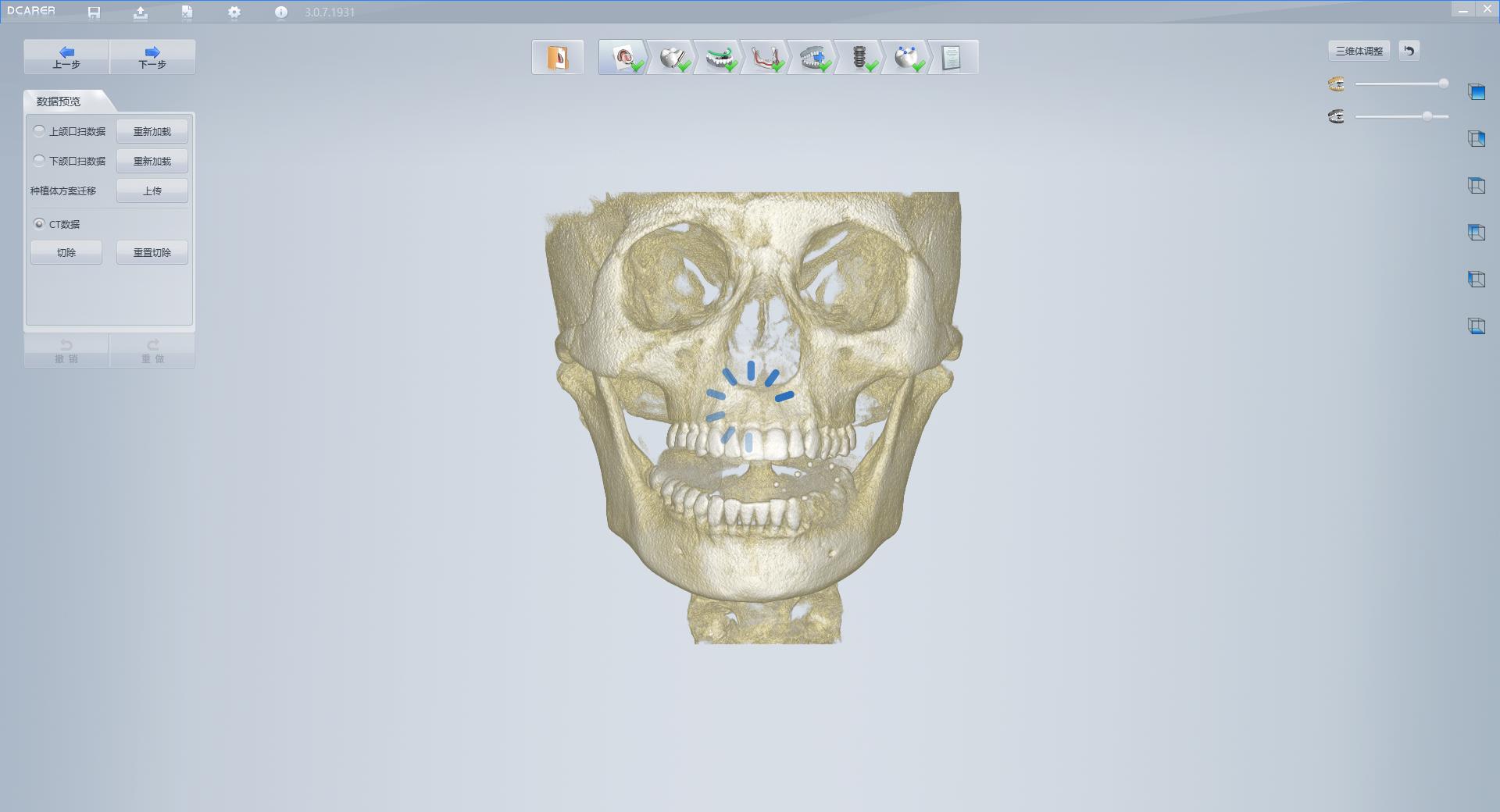Select the implant placement workflow step

[859, 58]
